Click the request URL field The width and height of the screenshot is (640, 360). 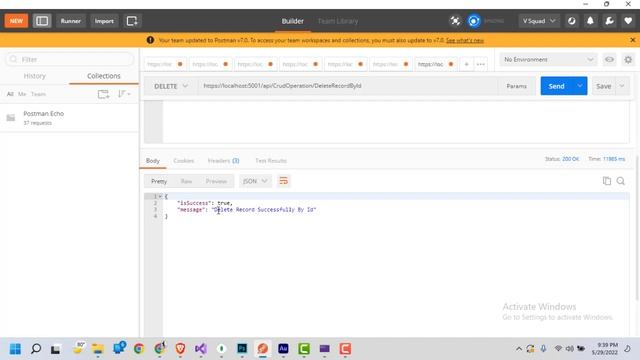pyautogui.click(x=347, y=86)
